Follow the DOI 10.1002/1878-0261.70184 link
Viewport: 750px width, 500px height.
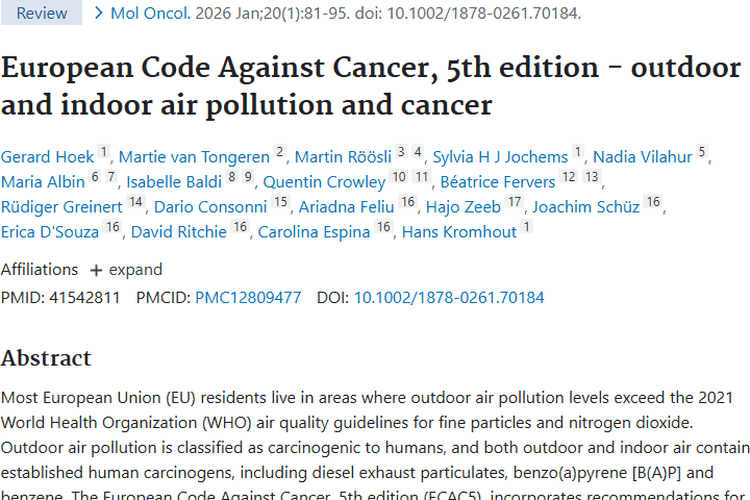tap(449, 297)
